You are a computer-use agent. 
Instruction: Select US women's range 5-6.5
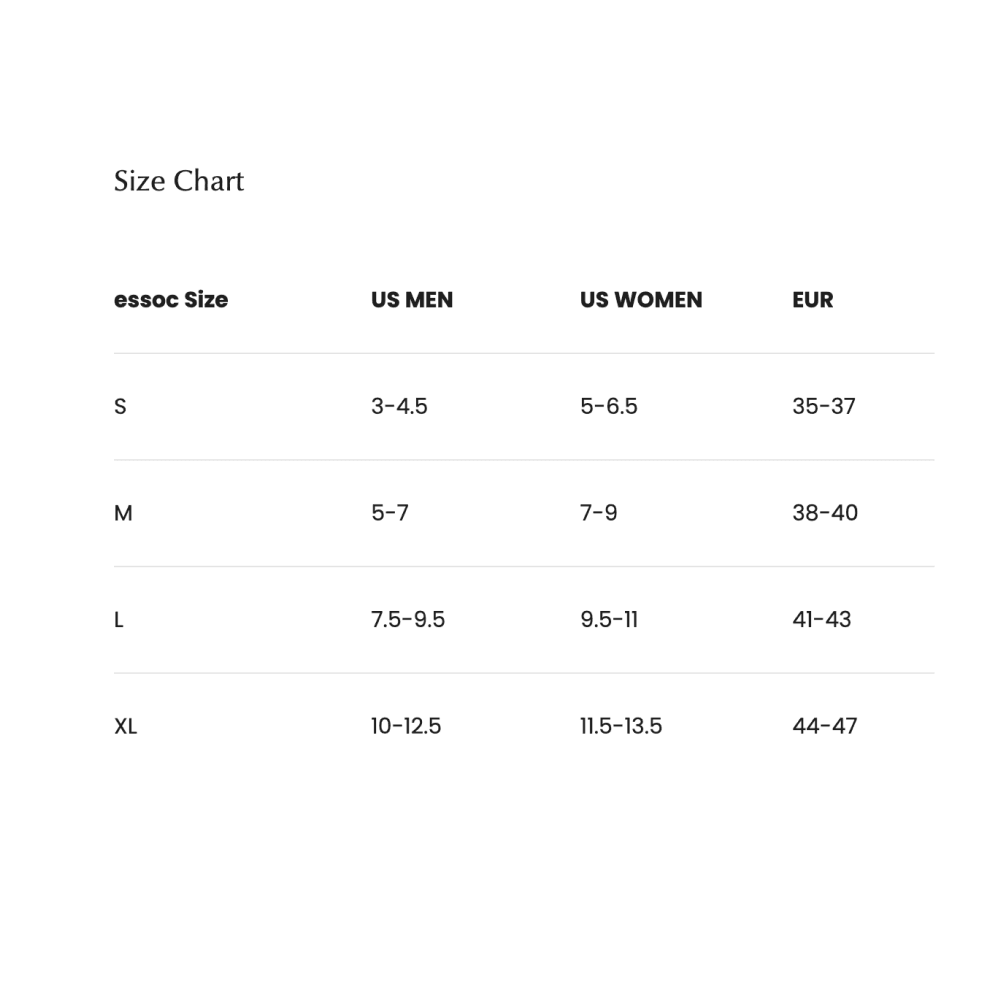point(609,406)
